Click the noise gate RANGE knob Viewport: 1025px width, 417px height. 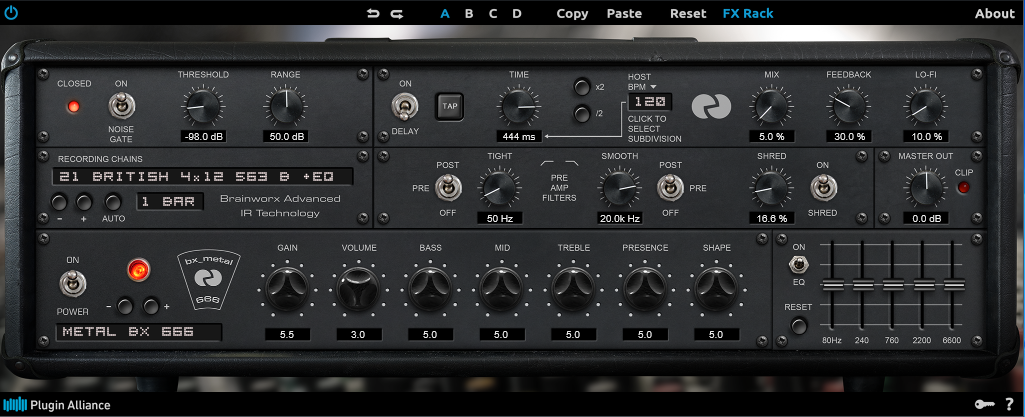[x=285, y=106]
